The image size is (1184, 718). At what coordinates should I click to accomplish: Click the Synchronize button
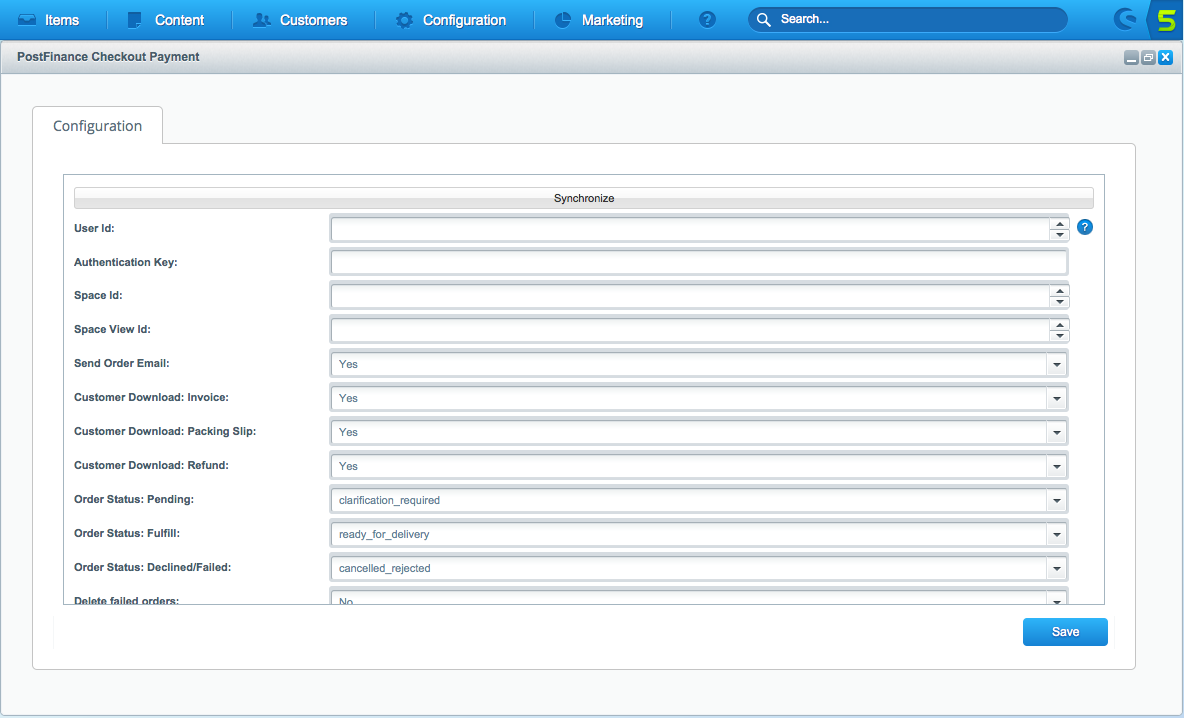click(x=584, y=198)
